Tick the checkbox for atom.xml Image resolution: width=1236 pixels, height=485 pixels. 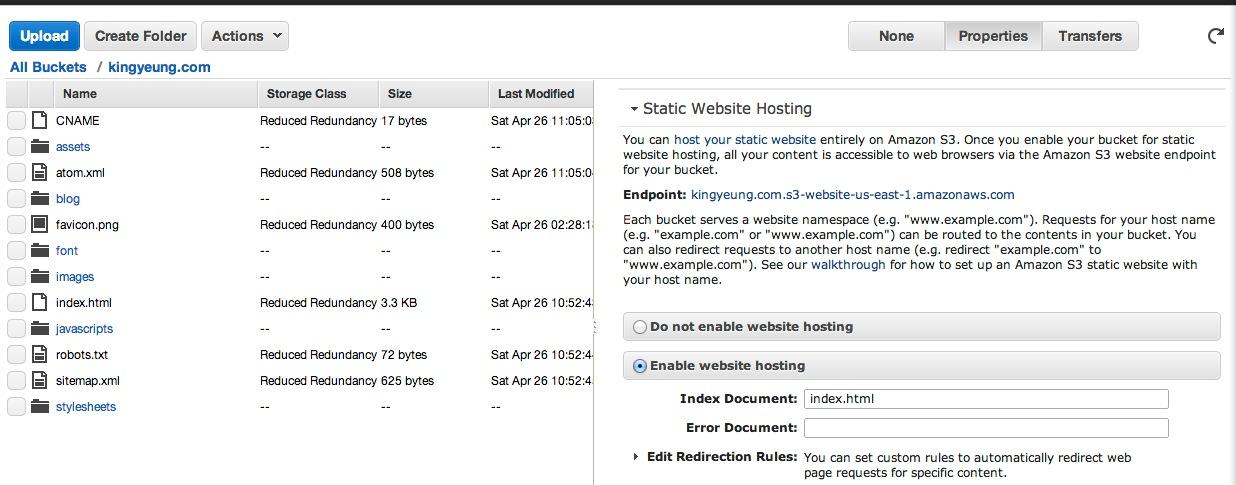16,172
